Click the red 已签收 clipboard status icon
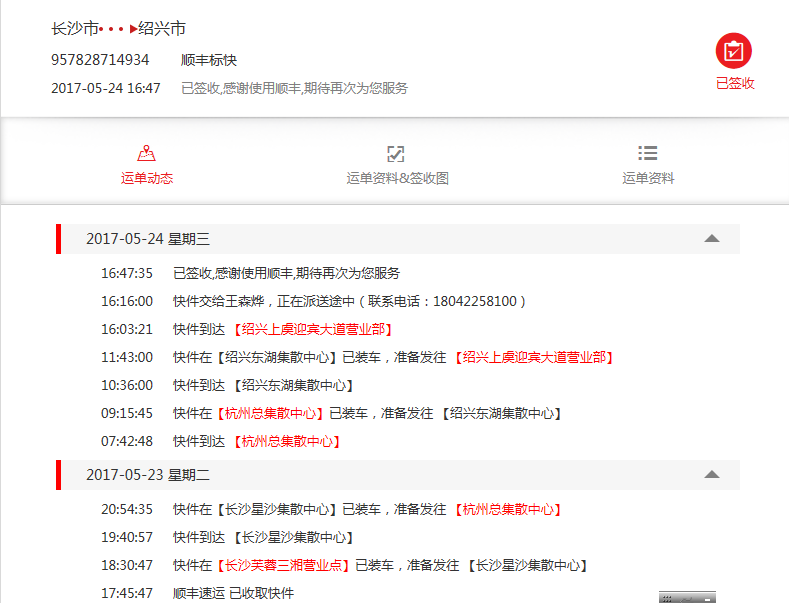Viewport: 789px width, 603px height. 734,51
